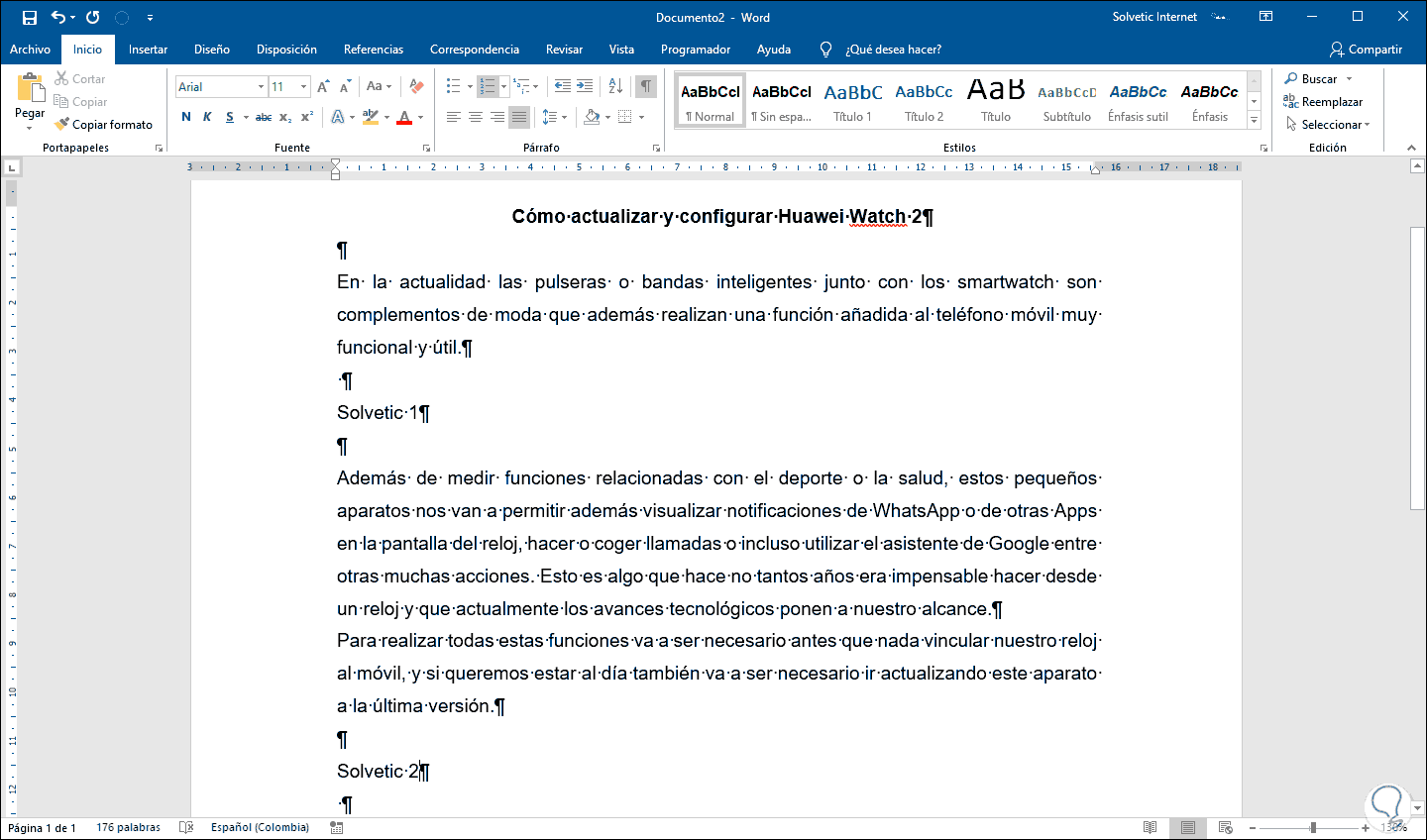Click the vertical scrollbar thumb

1417,368
